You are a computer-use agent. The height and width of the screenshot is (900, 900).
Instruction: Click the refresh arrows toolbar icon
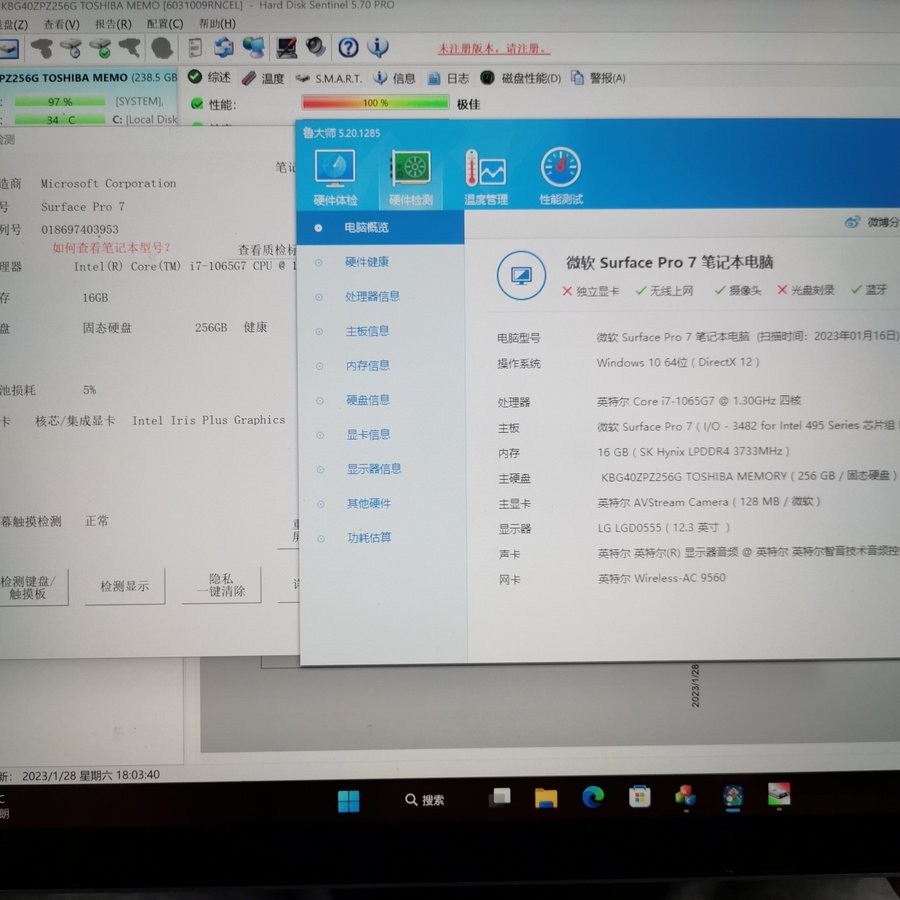tap(223, 48)
